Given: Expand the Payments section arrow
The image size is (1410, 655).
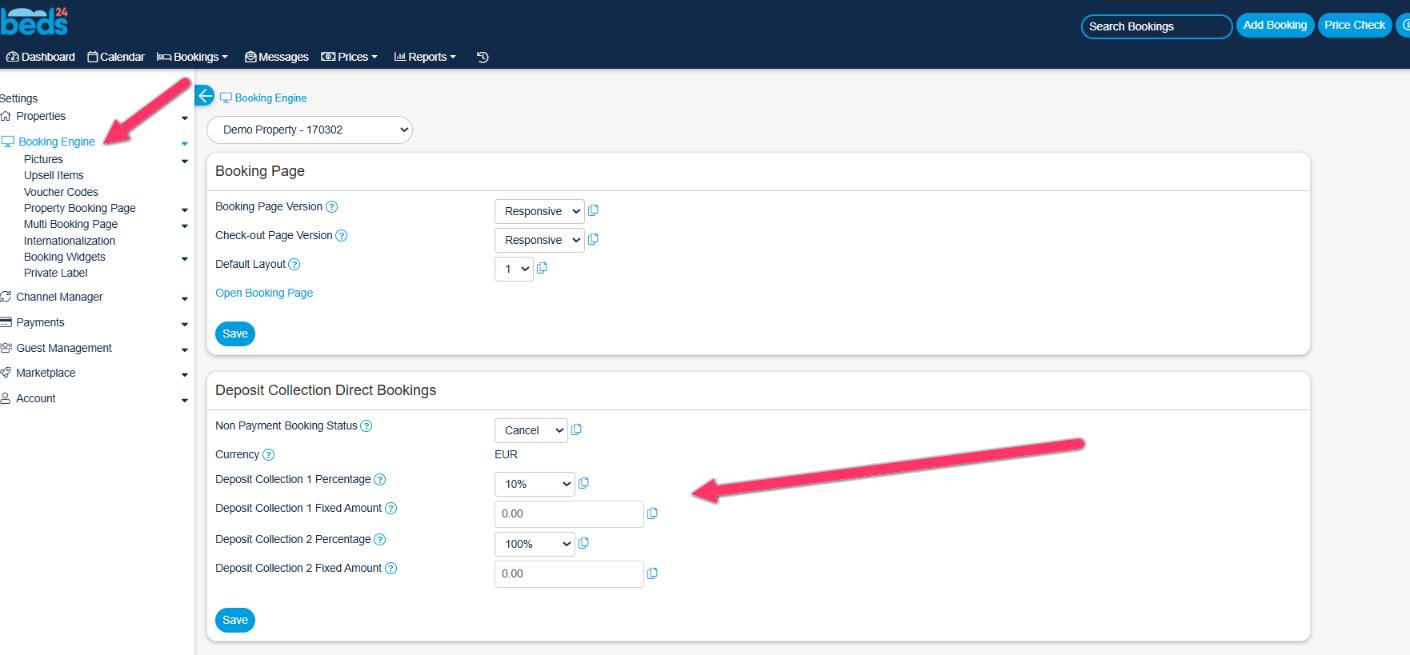Looking at the screenshot, I should click(185, 325).
